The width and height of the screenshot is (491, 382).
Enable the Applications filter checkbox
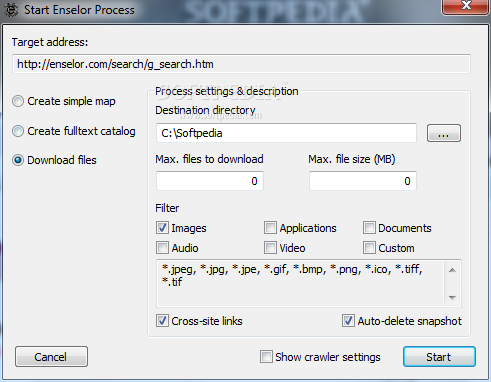[x=270, y=228]
